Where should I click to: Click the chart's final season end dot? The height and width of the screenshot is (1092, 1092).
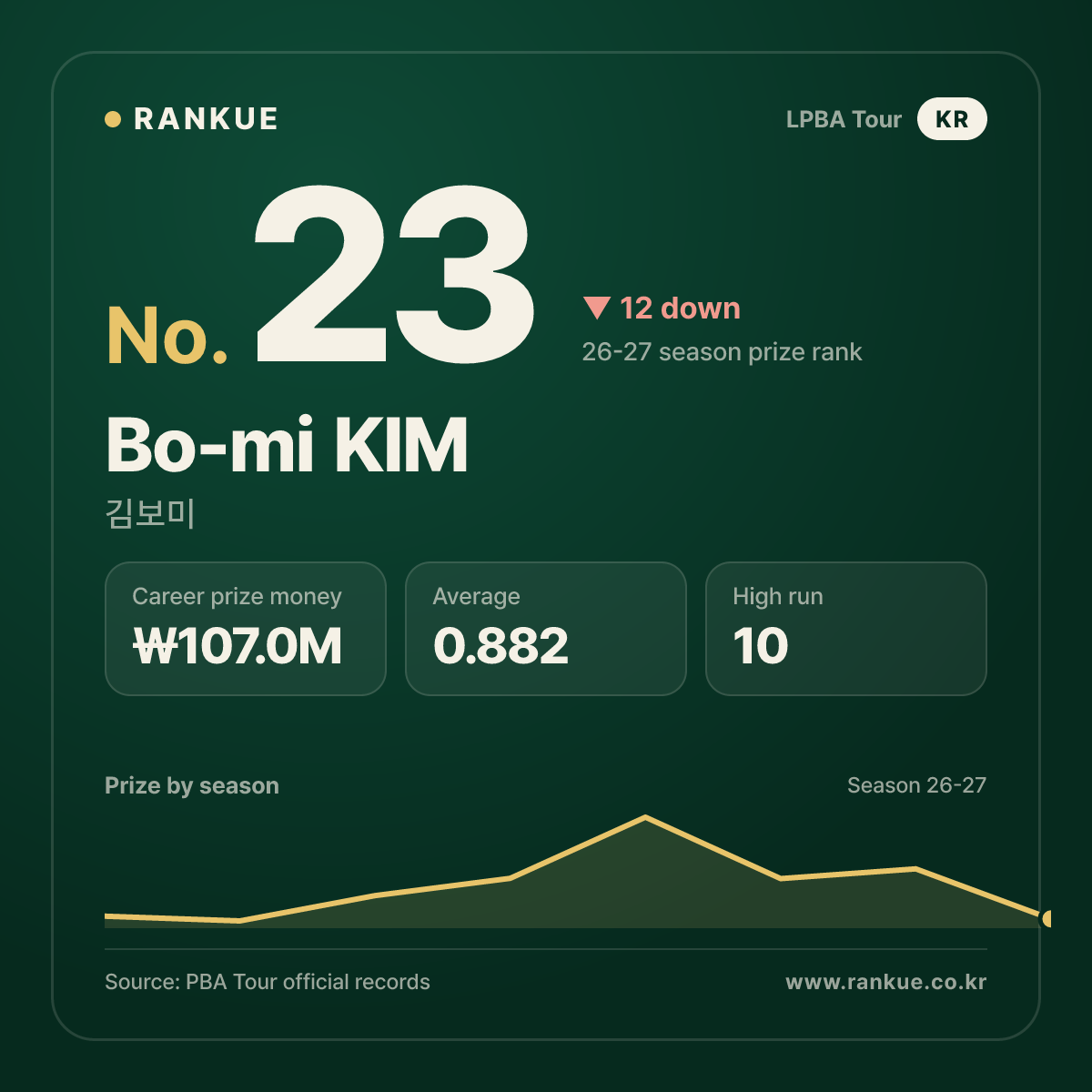(x=1048, y=919)
